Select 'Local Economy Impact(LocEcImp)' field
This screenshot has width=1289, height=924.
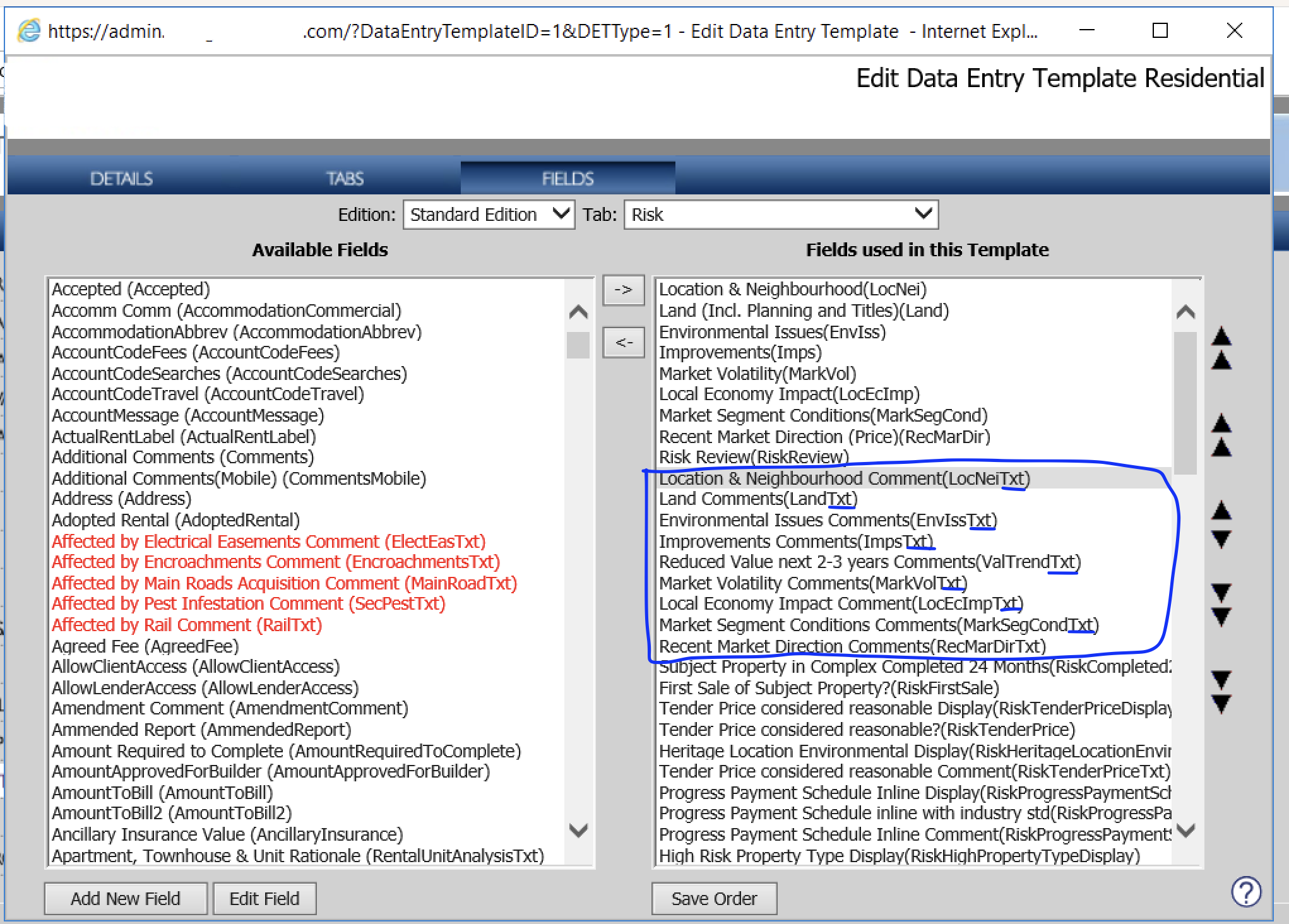[x=789, y=394]
